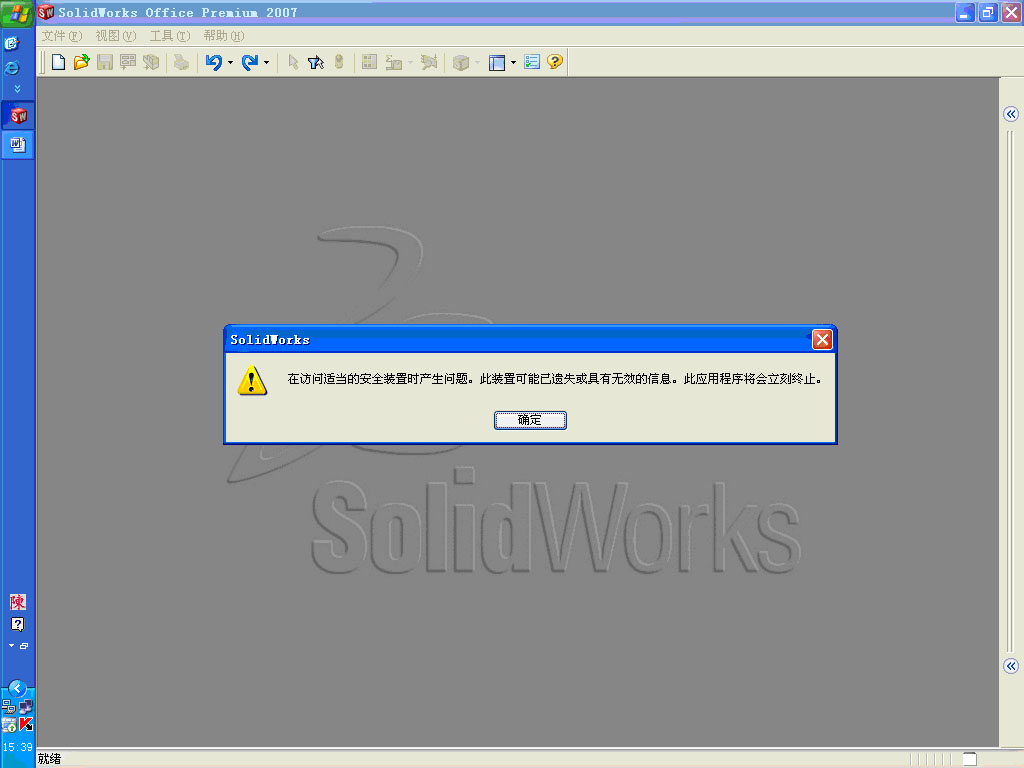Open the 工具(T) menu
Image resolution: width=1024 pixels, height=768 pixels.
pos(170,36)
